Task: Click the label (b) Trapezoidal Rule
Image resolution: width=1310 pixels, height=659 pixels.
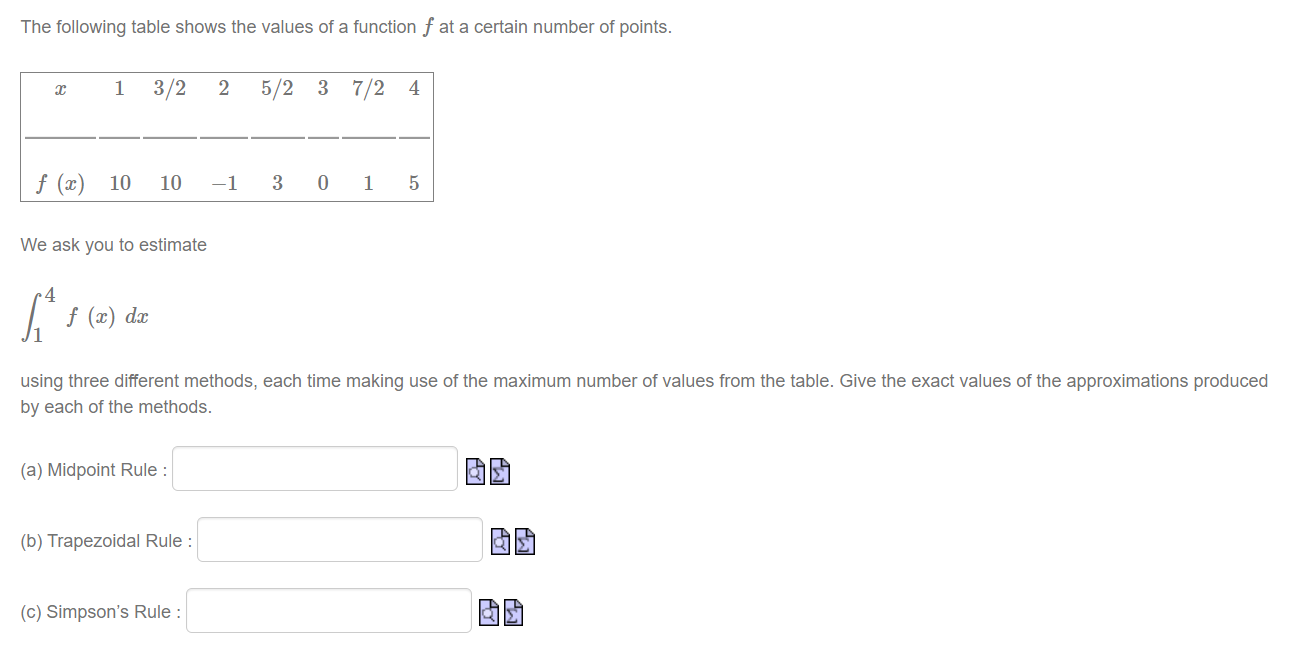Action: click(x=104, y=540)
